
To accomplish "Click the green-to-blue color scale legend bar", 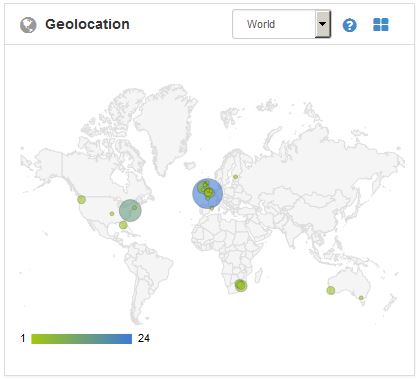I will 82,339.
